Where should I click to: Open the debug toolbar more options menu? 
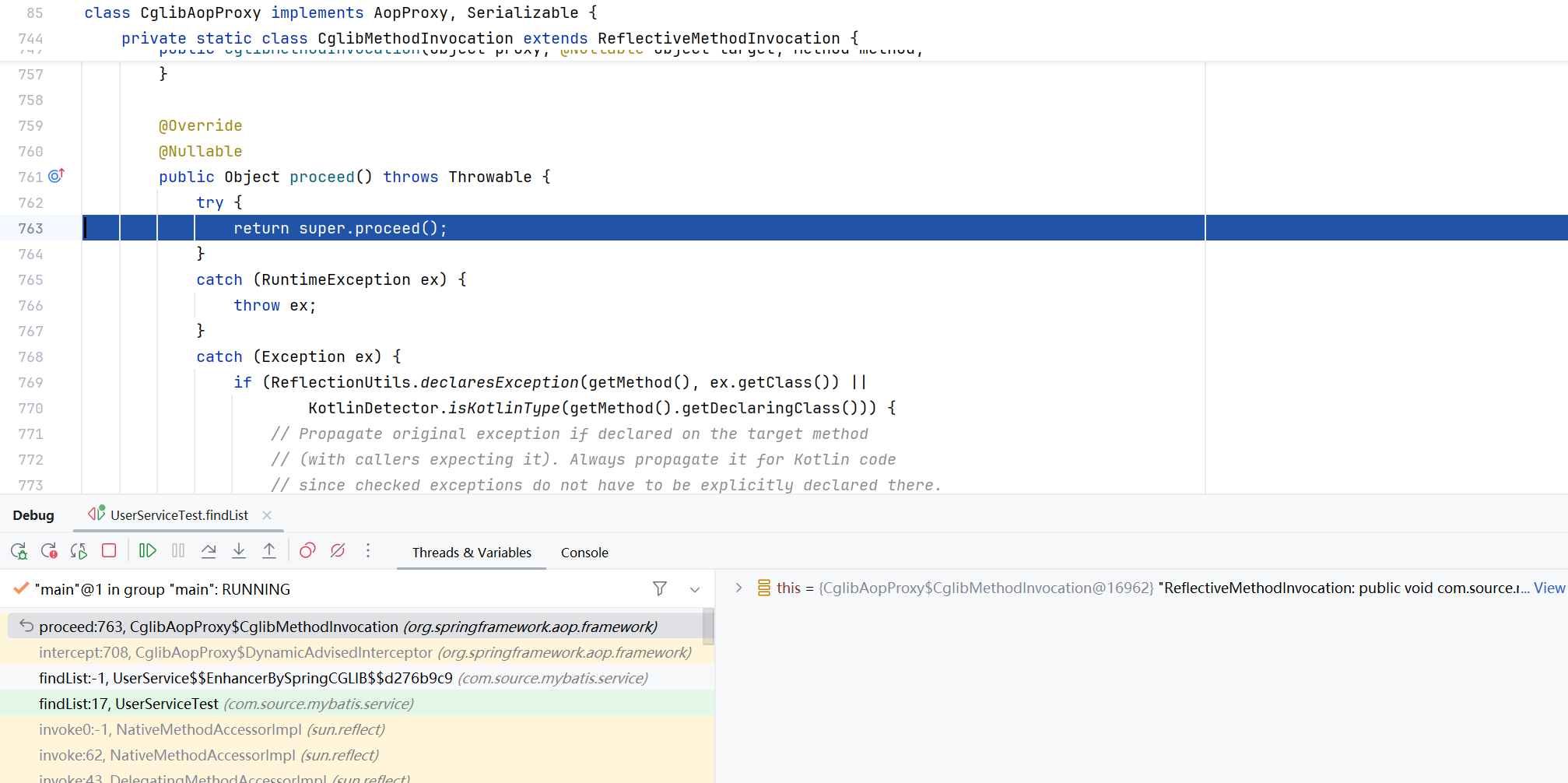click(368, 551)
